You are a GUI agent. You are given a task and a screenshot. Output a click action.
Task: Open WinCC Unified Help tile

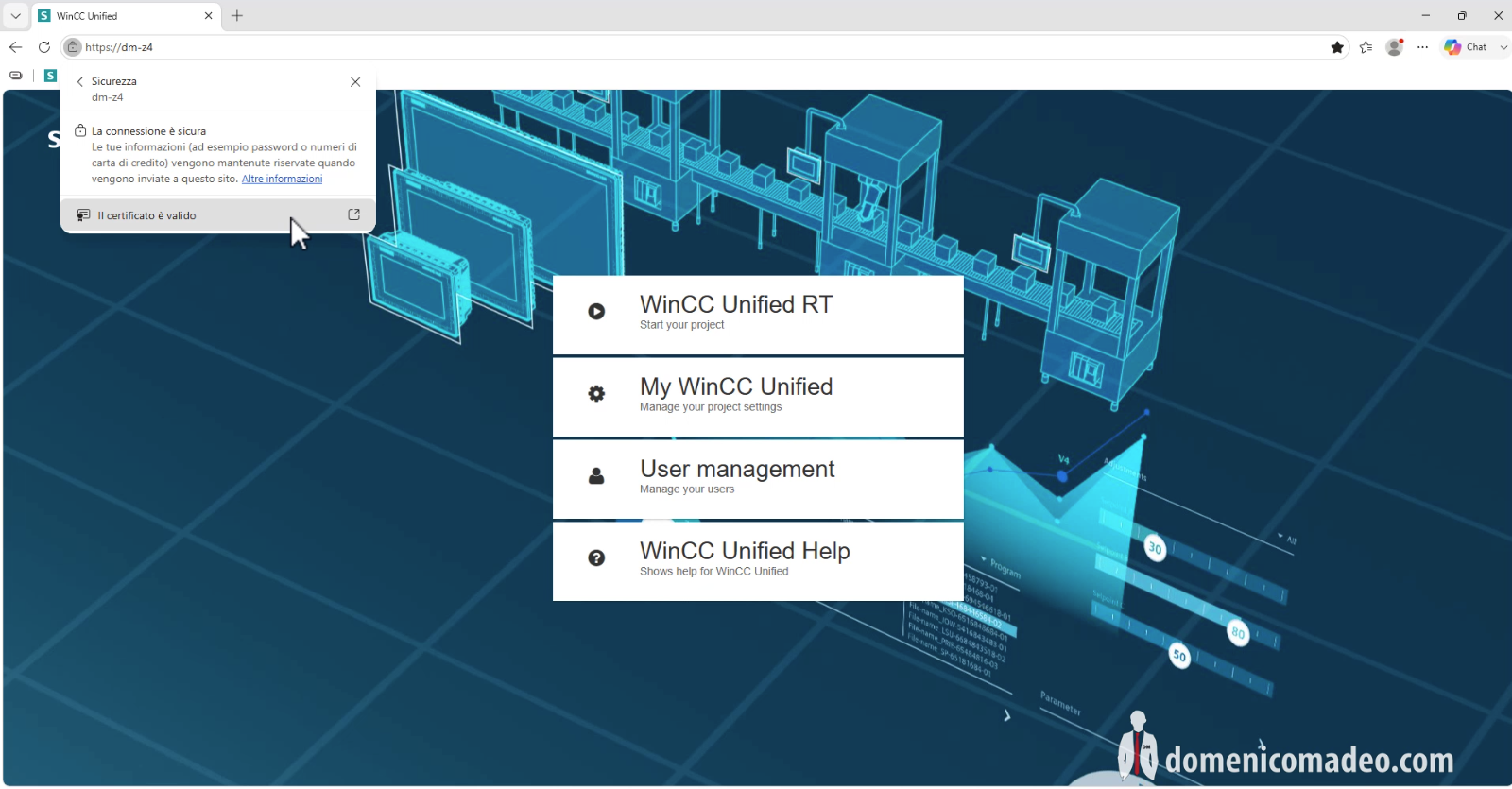tap(758, 561)
